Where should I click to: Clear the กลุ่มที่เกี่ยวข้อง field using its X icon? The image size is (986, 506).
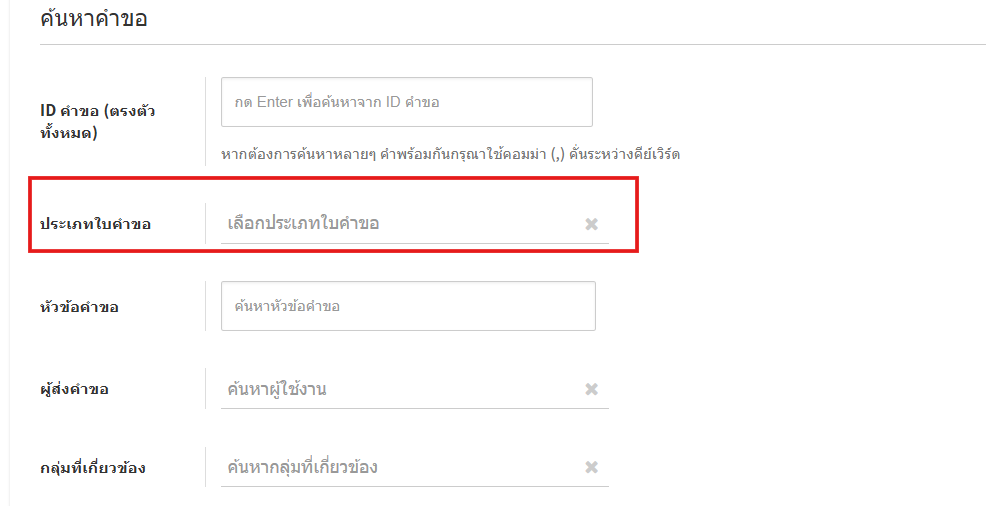click(591, 467)
